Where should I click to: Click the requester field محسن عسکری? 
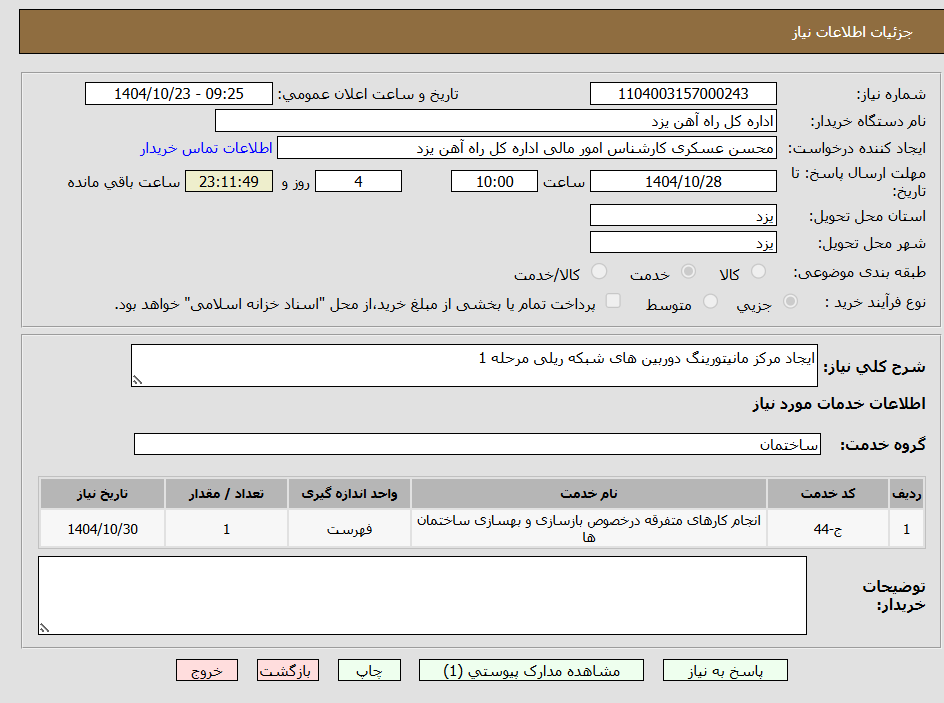coord(527,148)
